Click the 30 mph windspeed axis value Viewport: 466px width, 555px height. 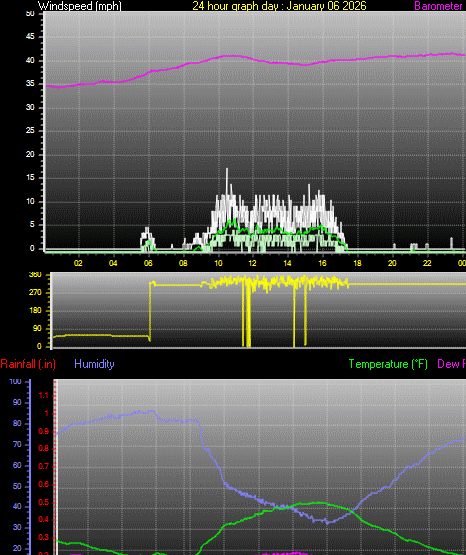[30, 108]
